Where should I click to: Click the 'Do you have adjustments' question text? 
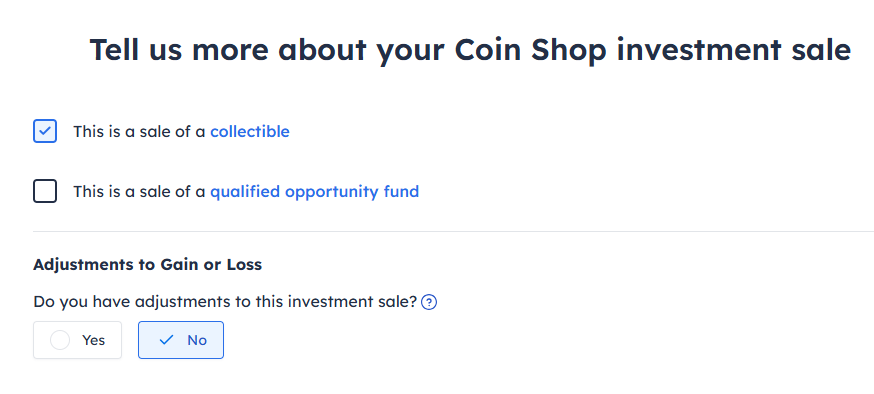point(225,302)
